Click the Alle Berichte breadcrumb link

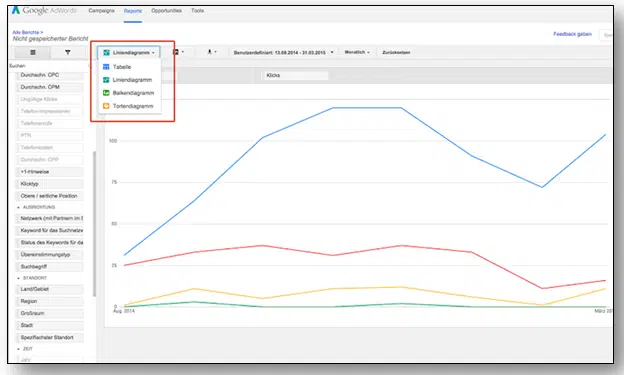point(27,32)
